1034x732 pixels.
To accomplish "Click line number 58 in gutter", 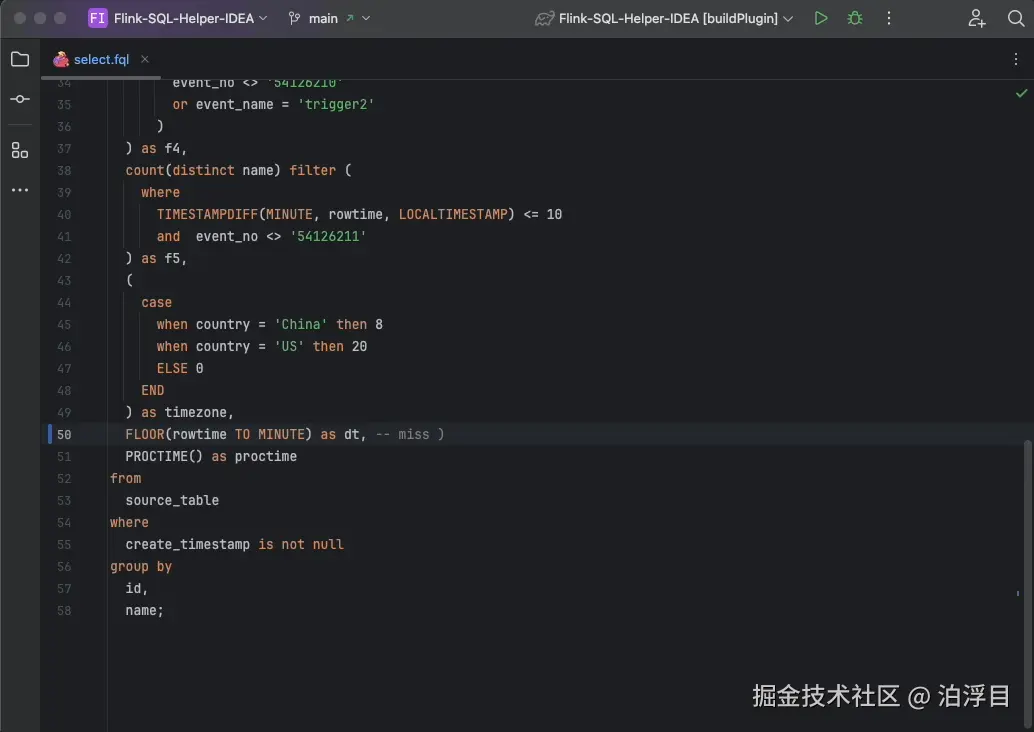I will pyautogui.click(x=64, y=611).
